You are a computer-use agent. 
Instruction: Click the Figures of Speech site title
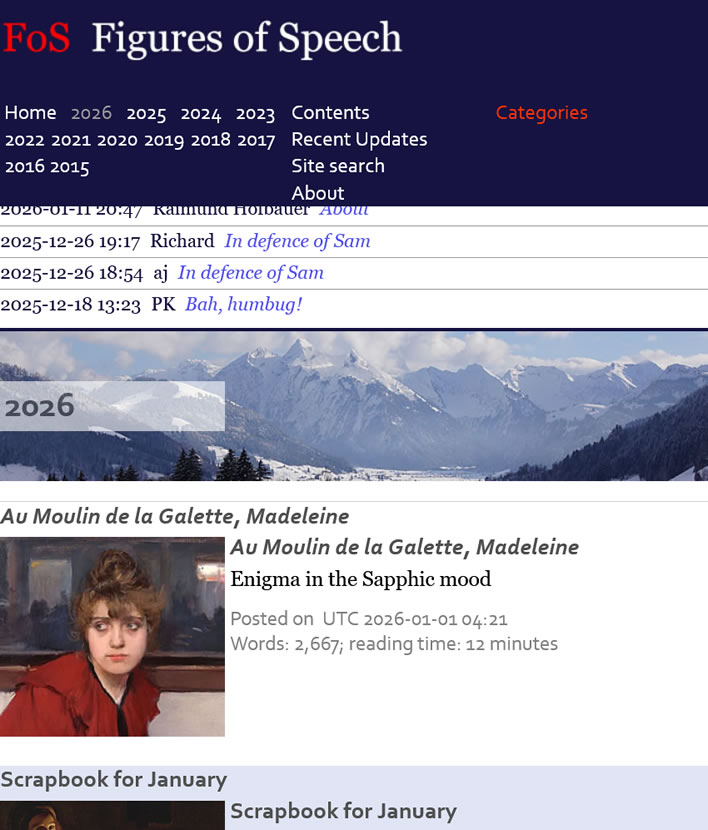coord(246,39)
